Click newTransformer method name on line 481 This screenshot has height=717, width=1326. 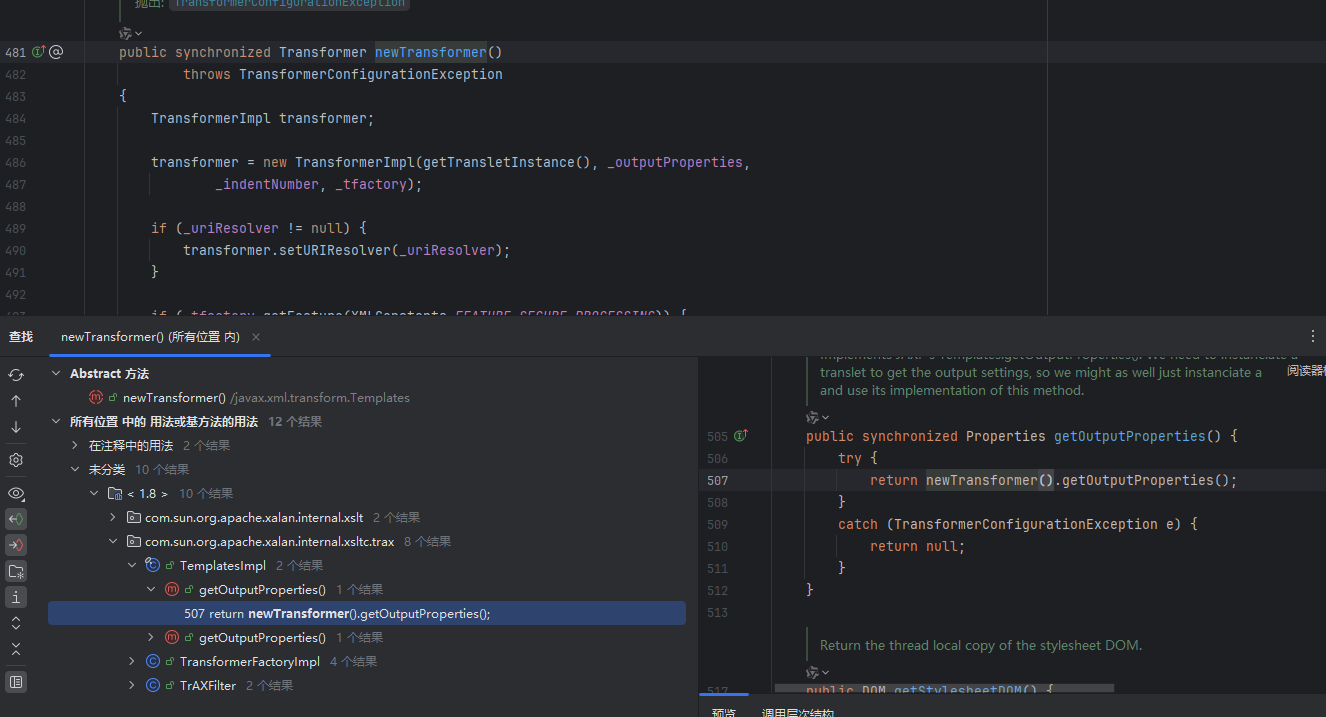click(x=430, y=52)
